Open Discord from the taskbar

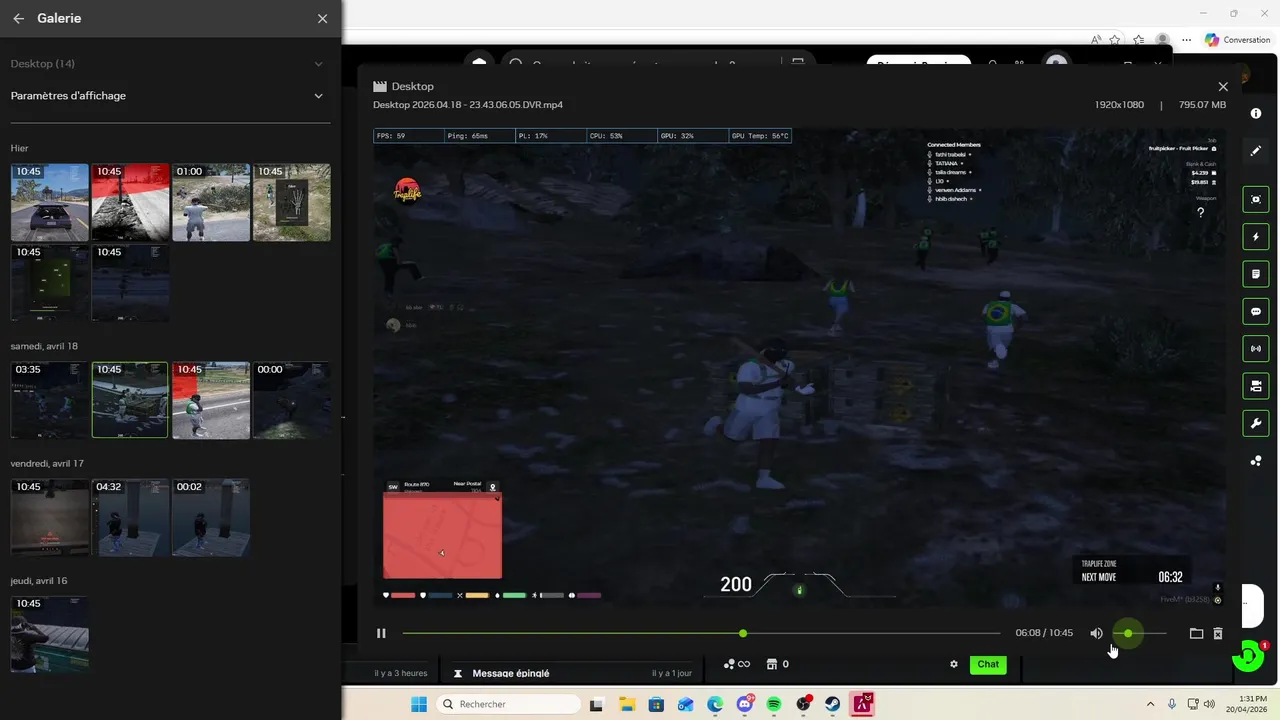tap(744, 704)
